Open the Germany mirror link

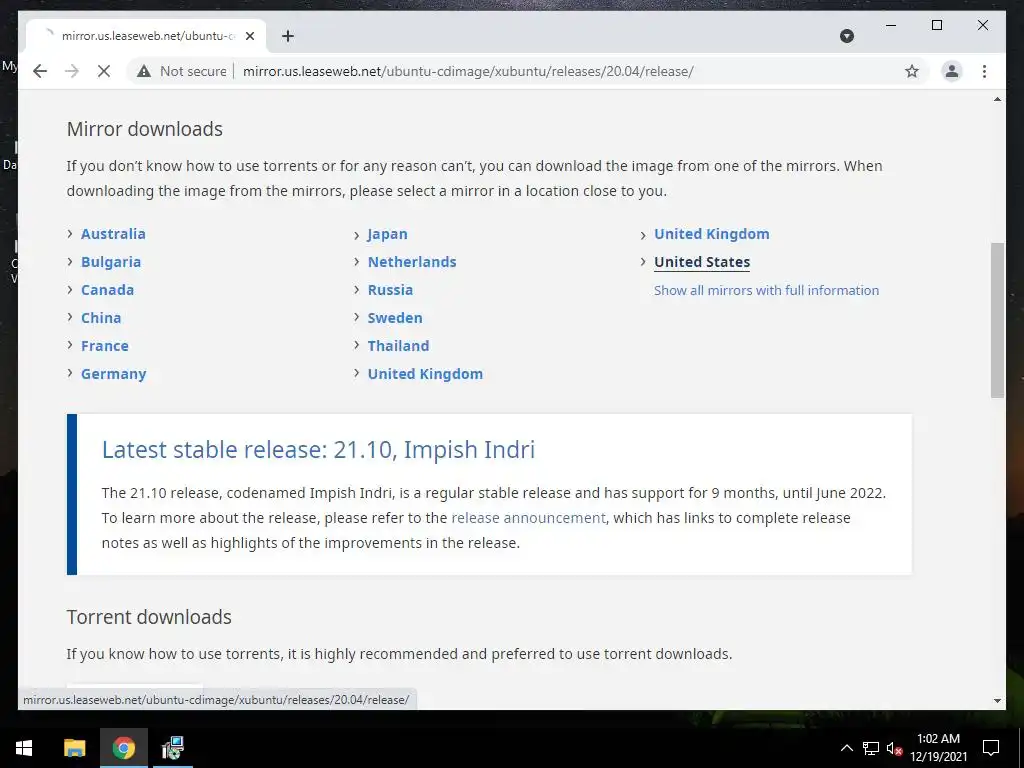point(114,374)
